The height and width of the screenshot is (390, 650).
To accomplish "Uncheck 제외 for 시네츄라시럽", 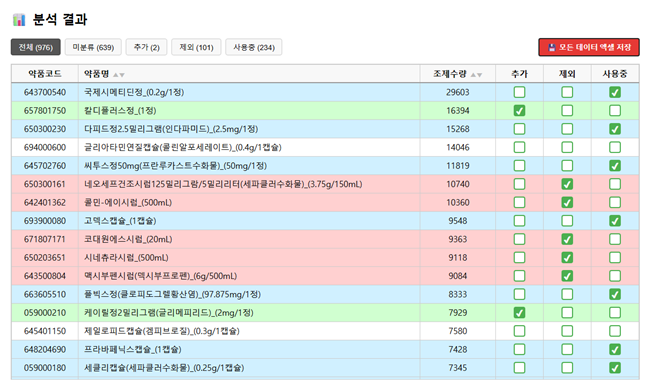I will coord(567,257).
